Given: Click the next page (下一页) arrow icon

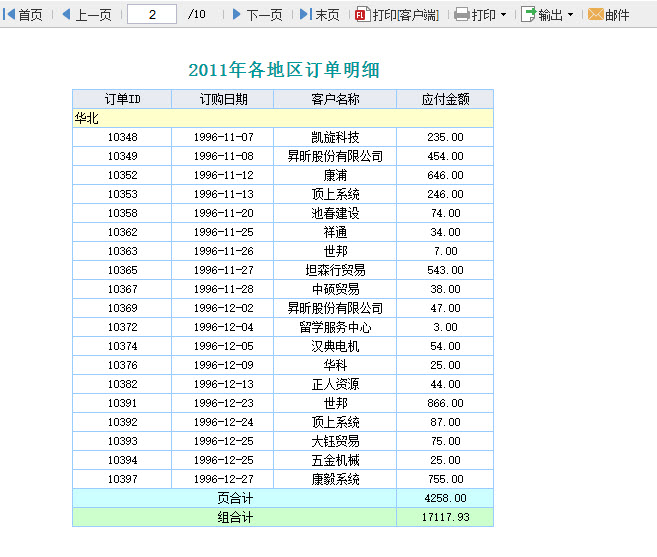Looking at the screenshot, I should [x=236, y=15].
